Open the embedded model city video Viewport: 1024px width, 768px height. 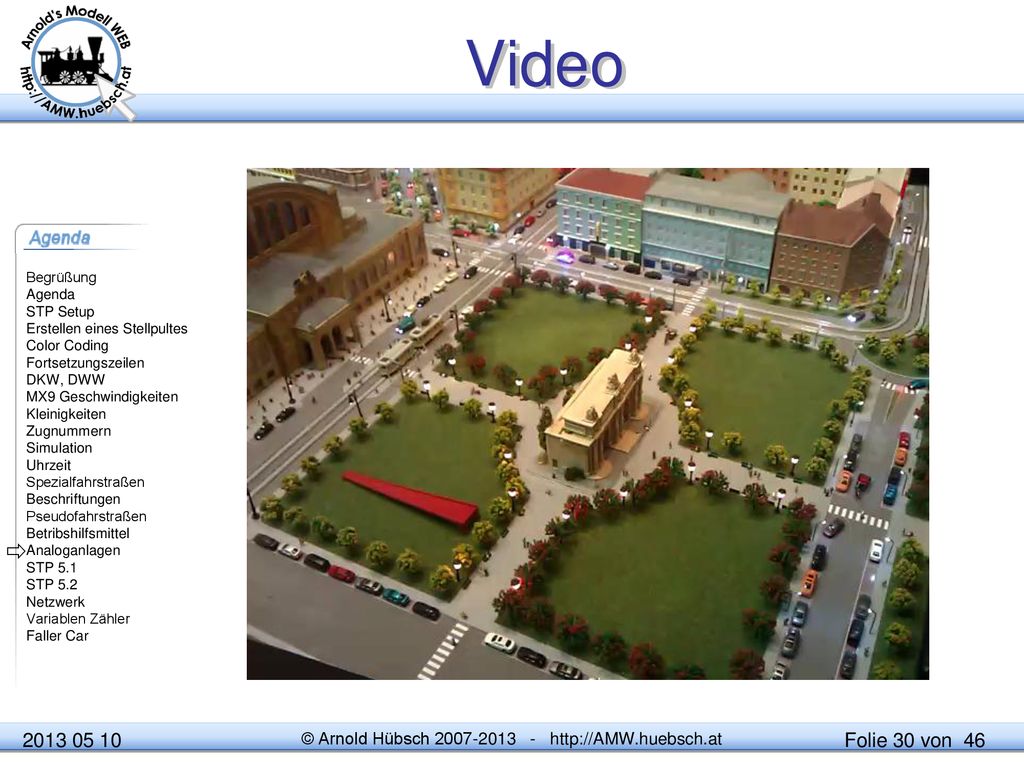point(588,424)
